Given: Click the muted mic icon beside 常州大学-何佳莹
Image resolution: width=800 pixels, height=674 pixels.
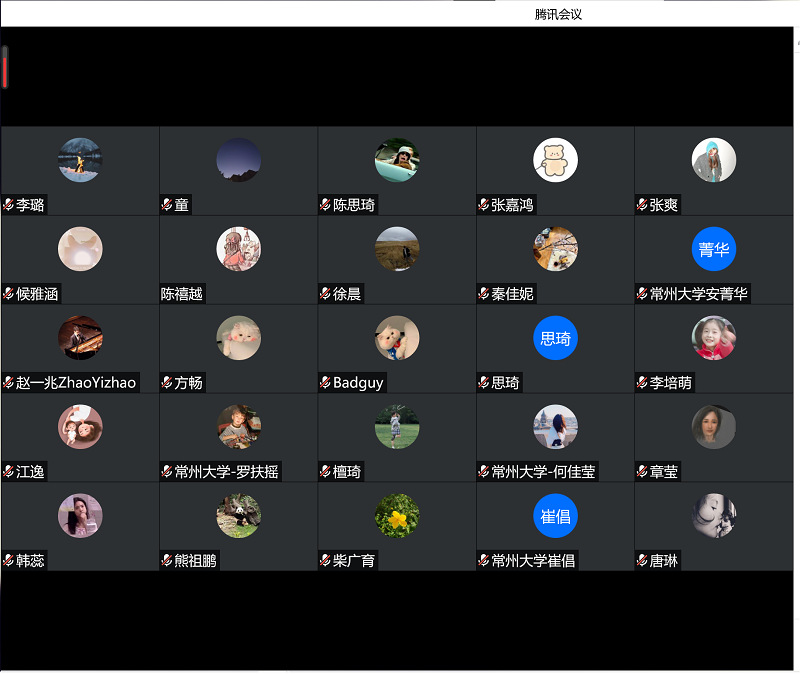Looking at the screenshot, I should pyautogui.click(x=484, y=472).
